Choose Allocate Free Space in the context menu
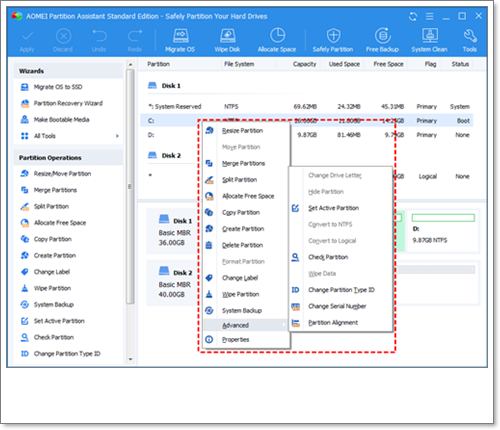 (x=246, y=196)
